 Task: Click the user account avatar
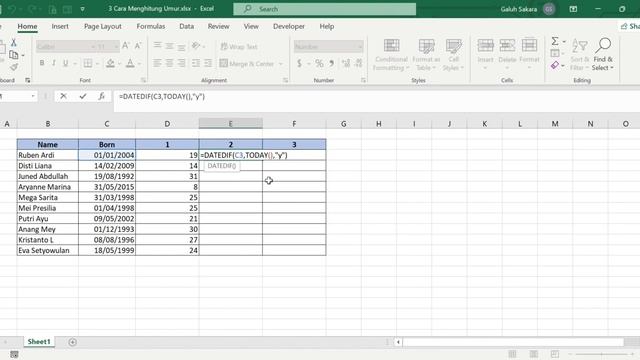pos(549,9)
